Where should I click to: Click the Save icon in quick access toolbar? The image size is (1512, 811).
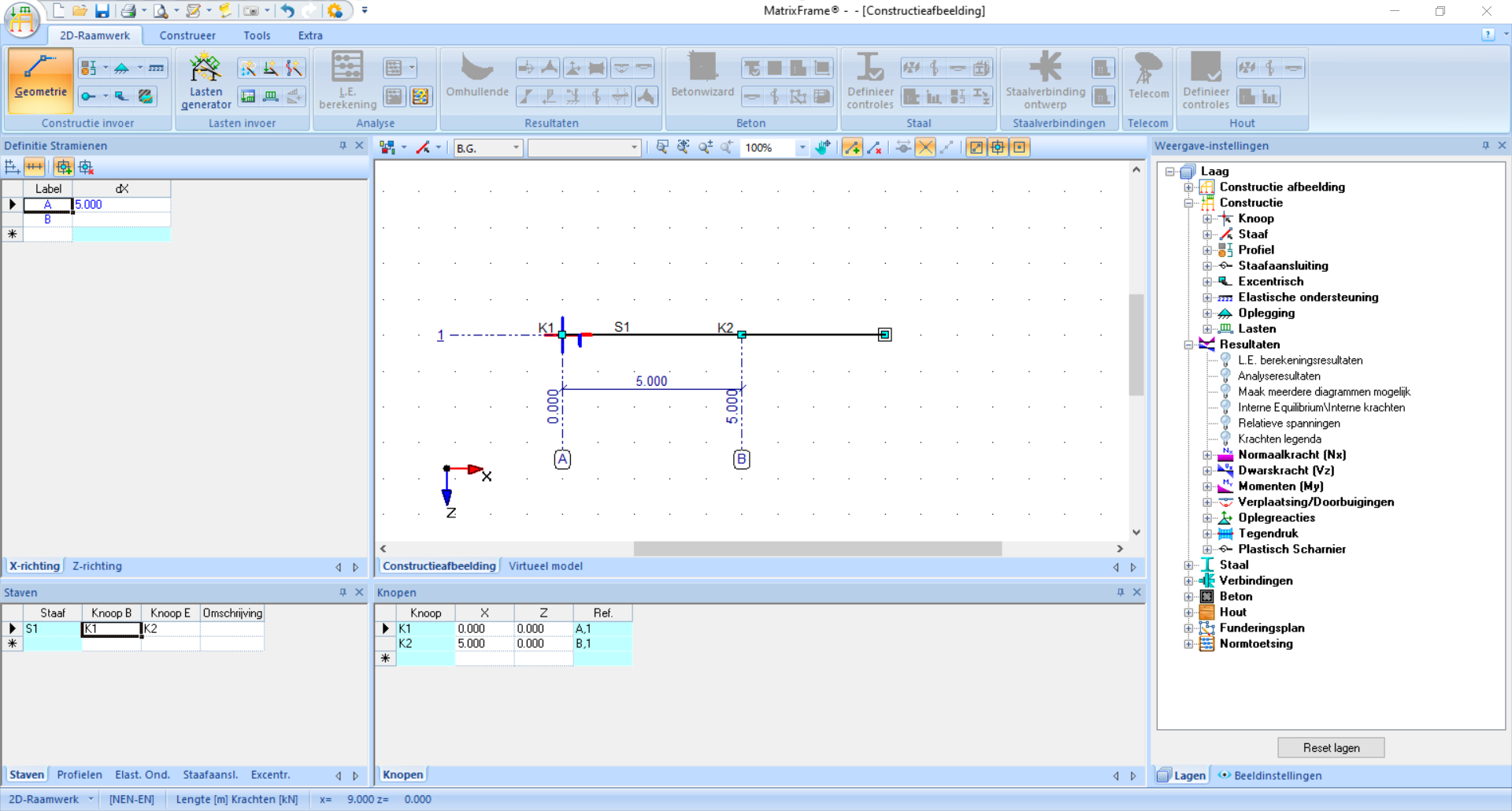point(102,11)
